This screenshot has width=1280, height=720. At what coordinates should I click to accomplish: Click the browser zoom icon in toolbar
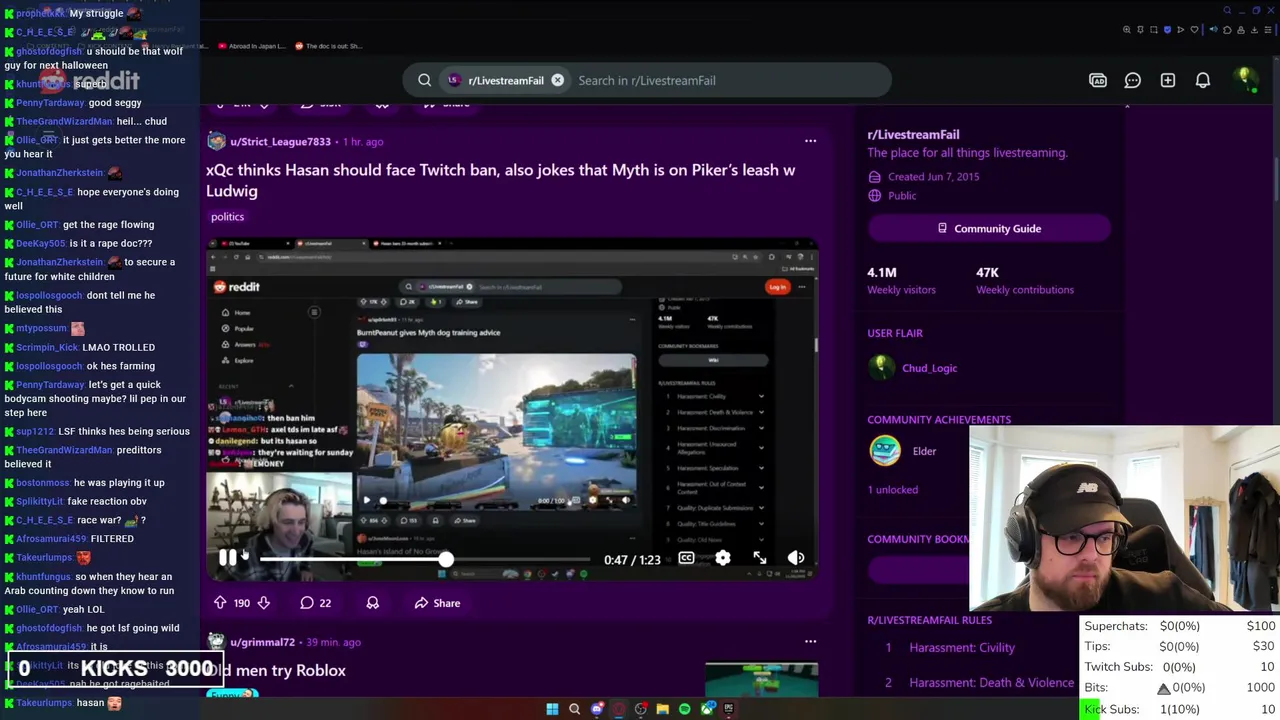tap(1127, 30)
